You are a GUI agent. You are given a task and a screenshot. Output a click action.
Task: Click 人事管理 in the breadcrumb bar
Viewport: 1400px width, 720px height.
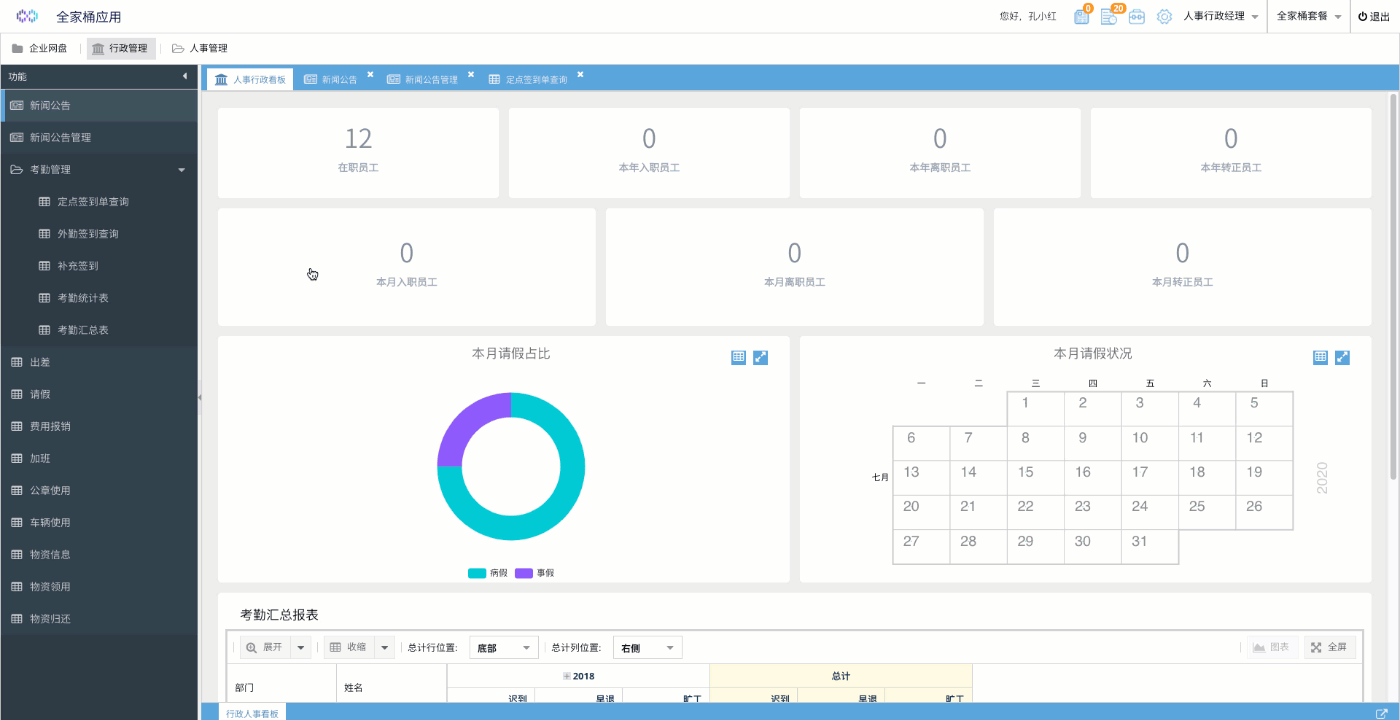click(x=208, y=47)
